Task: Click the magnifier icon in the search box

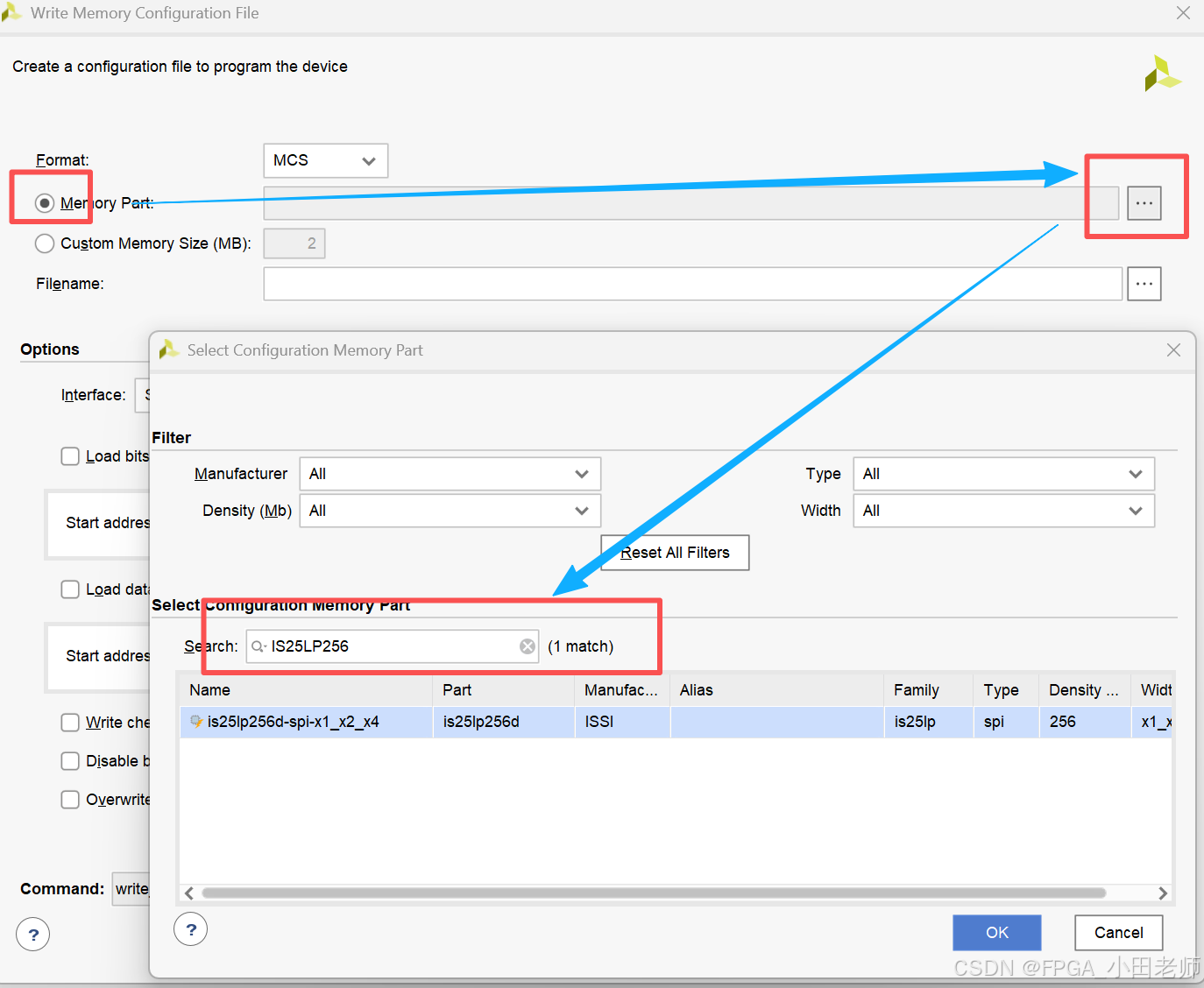Action: point(259,646)
